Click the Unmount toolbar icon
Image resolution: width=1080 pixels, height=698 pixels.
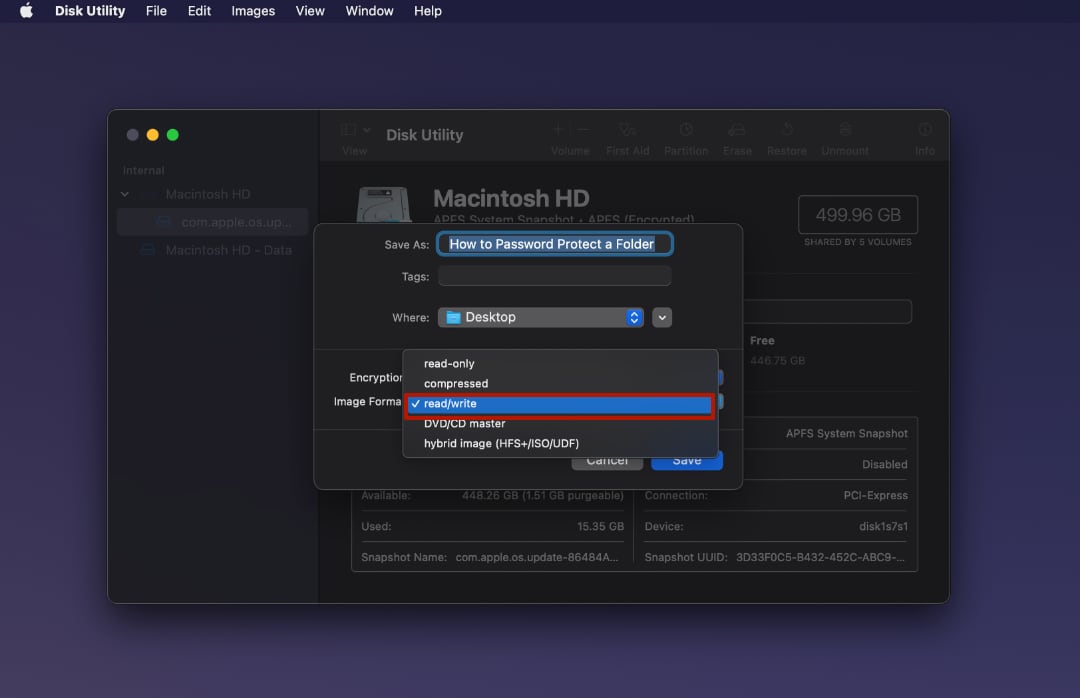[x=845, y=130]
